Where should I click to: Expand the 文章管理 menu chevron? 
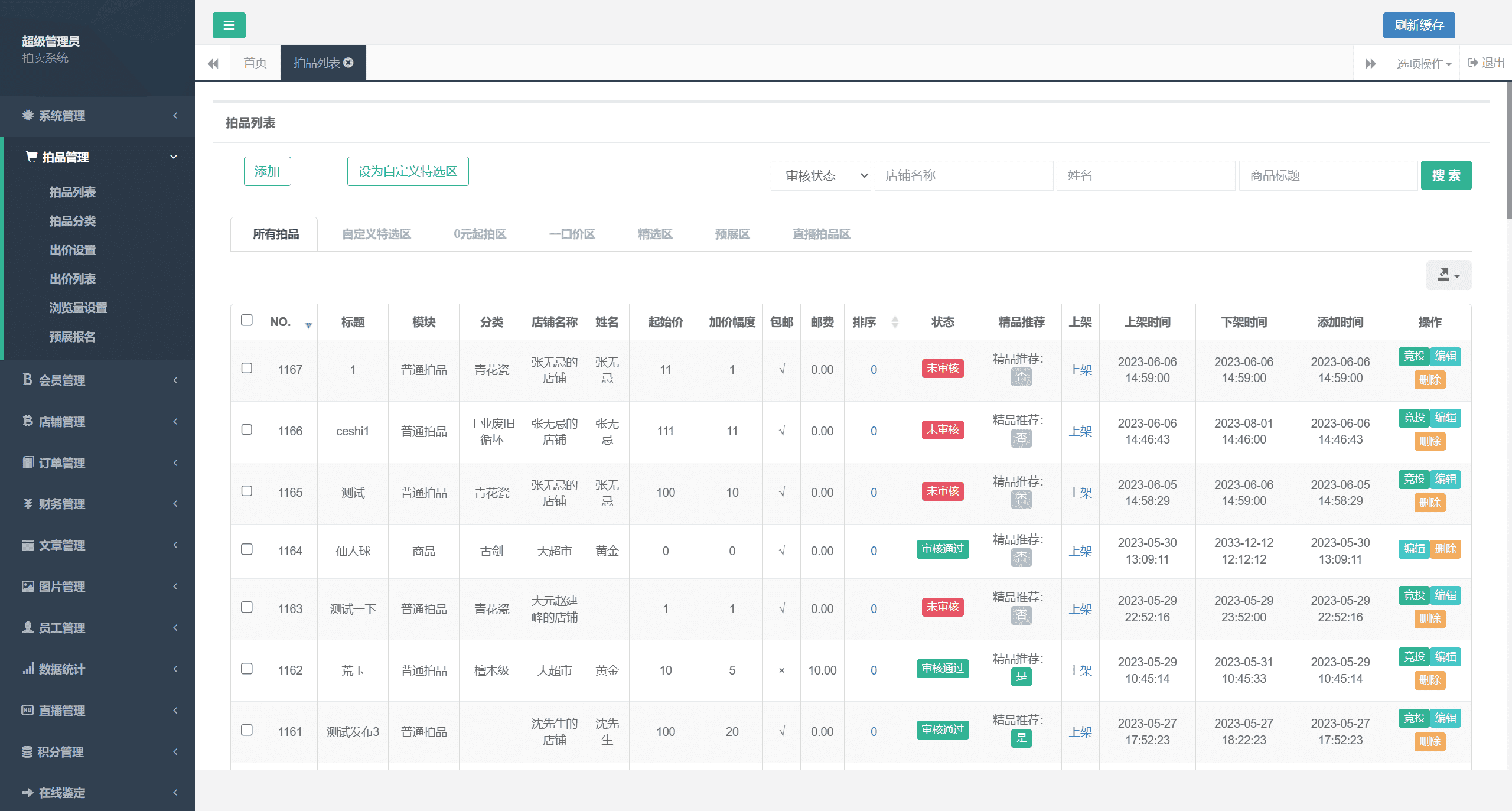175,545
